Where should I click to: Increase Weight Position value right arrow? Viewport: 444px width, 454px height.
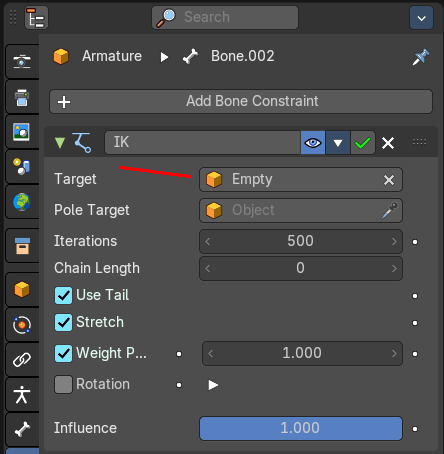[x=394, y=354]
